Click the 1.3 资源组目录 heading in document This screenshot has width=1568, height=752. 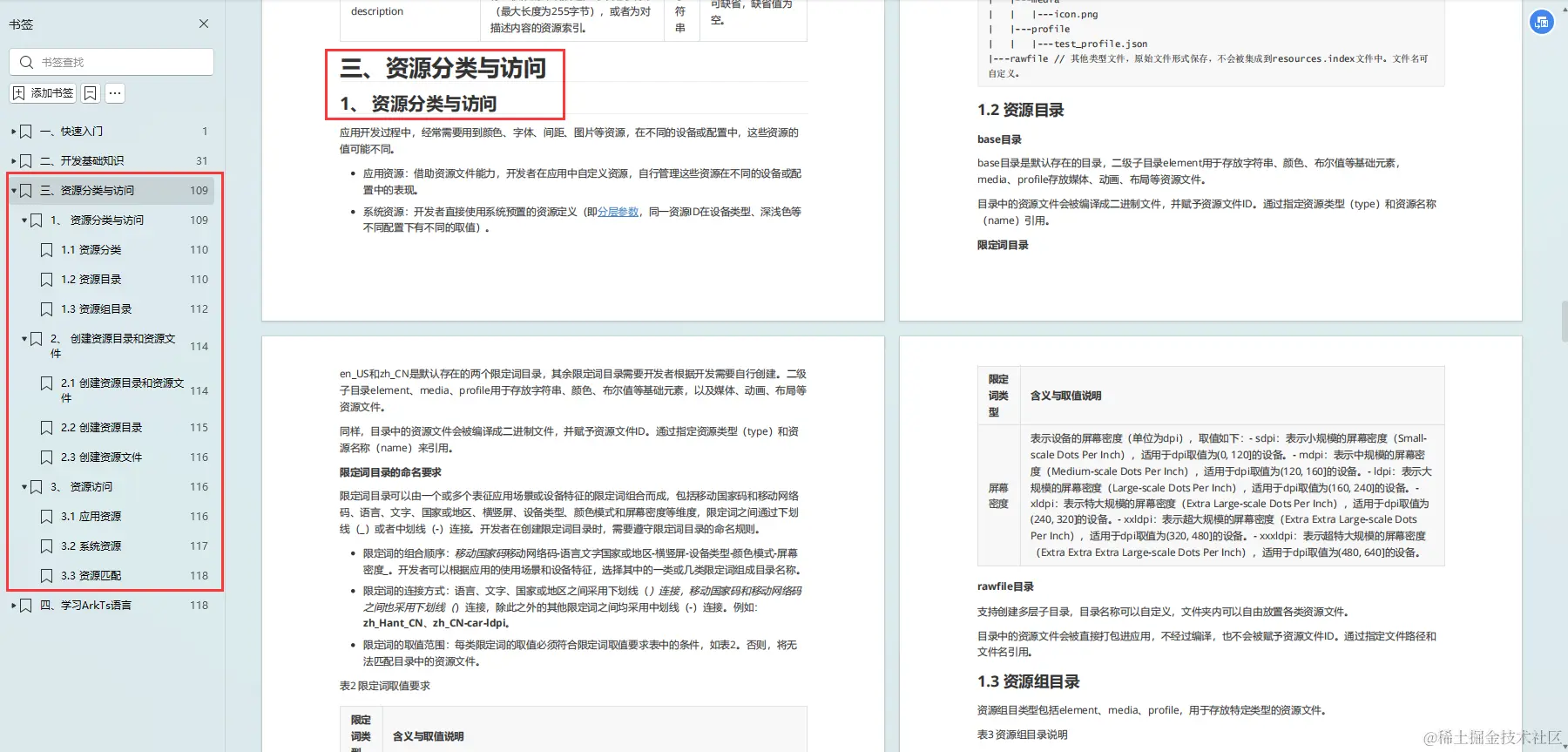click(1029, 681)
